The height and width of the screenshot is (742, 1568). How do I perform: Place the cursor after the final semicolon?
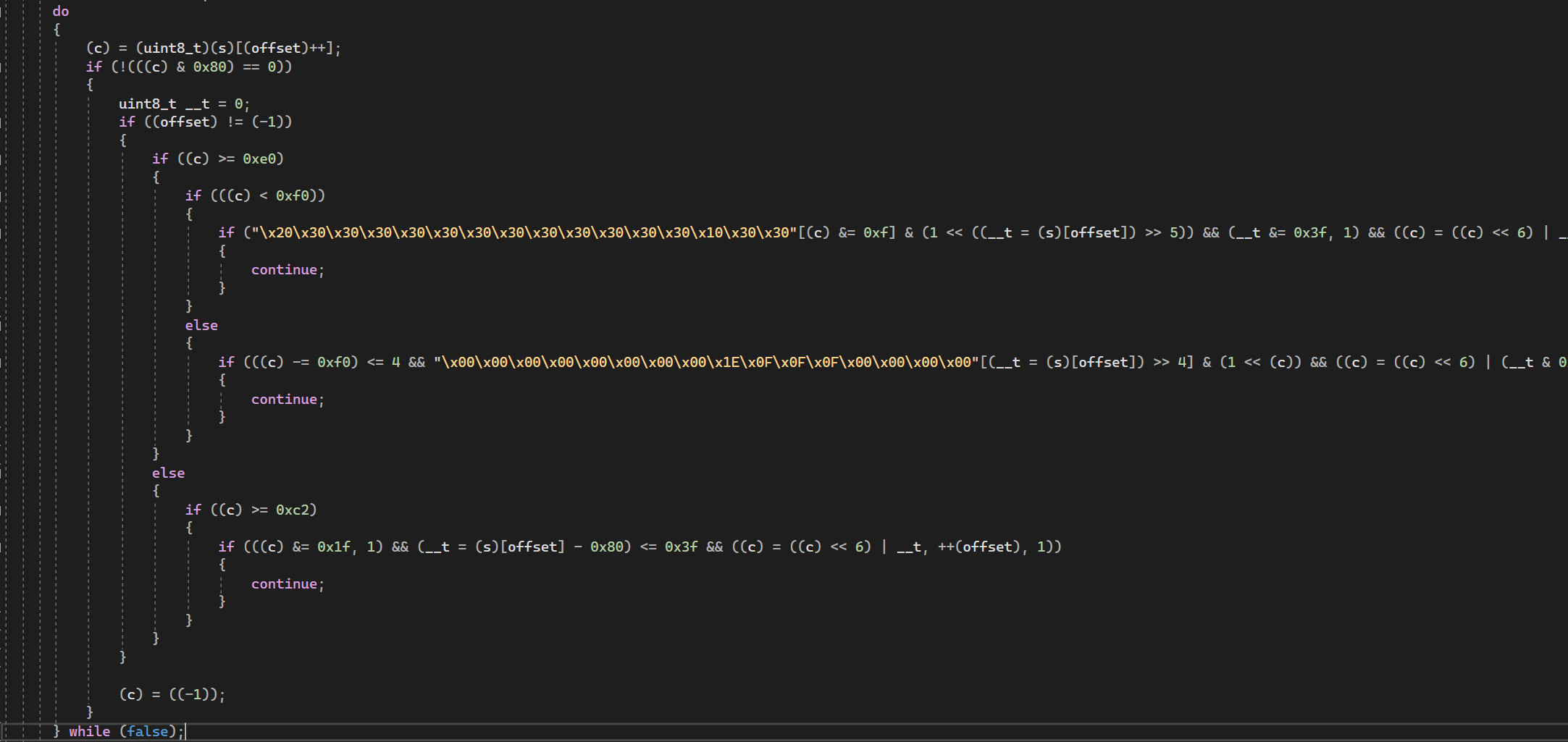click(x=185, y=731)
